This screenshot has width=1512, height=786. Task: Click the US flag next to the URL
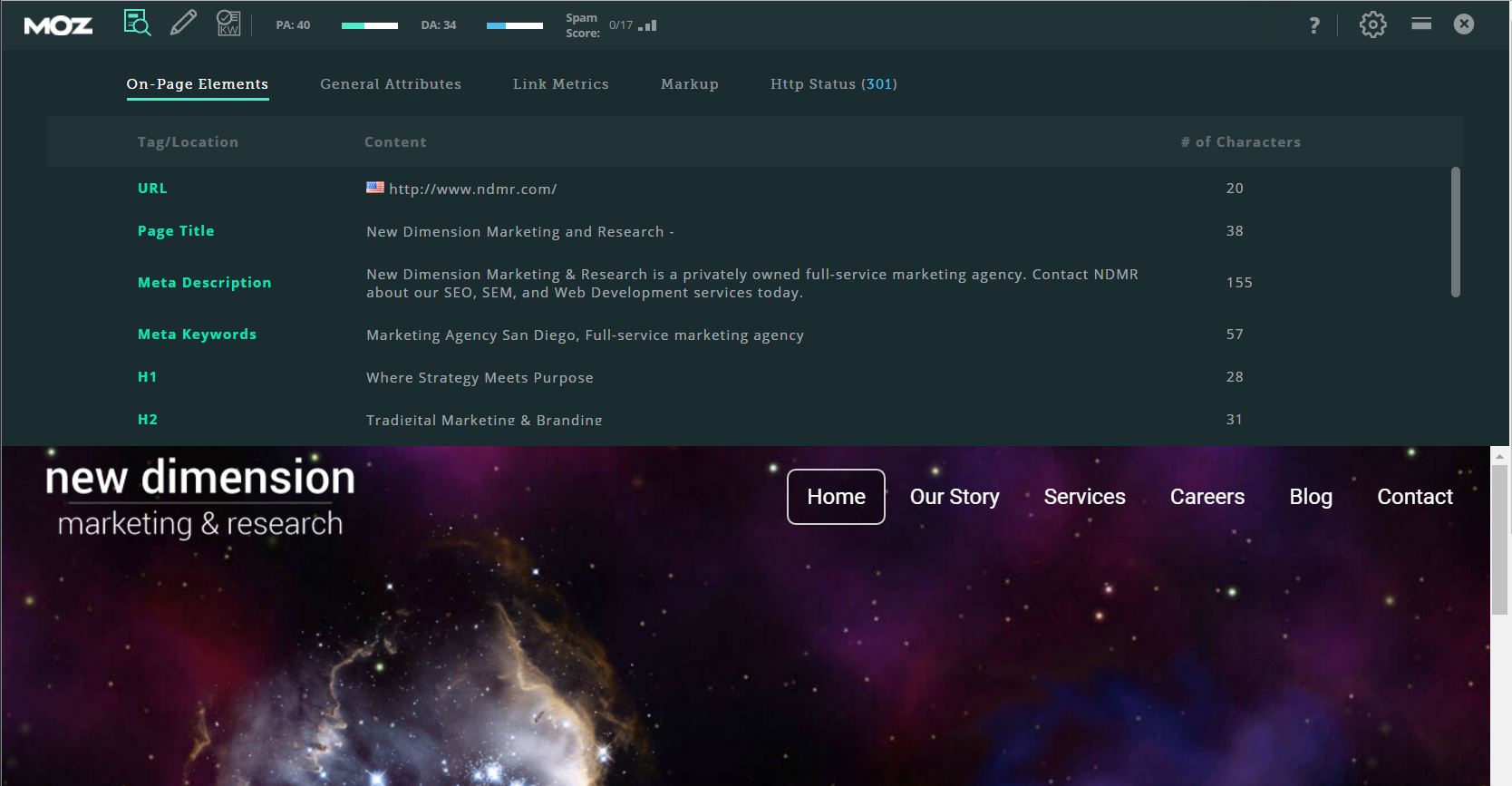pos(375,188)
